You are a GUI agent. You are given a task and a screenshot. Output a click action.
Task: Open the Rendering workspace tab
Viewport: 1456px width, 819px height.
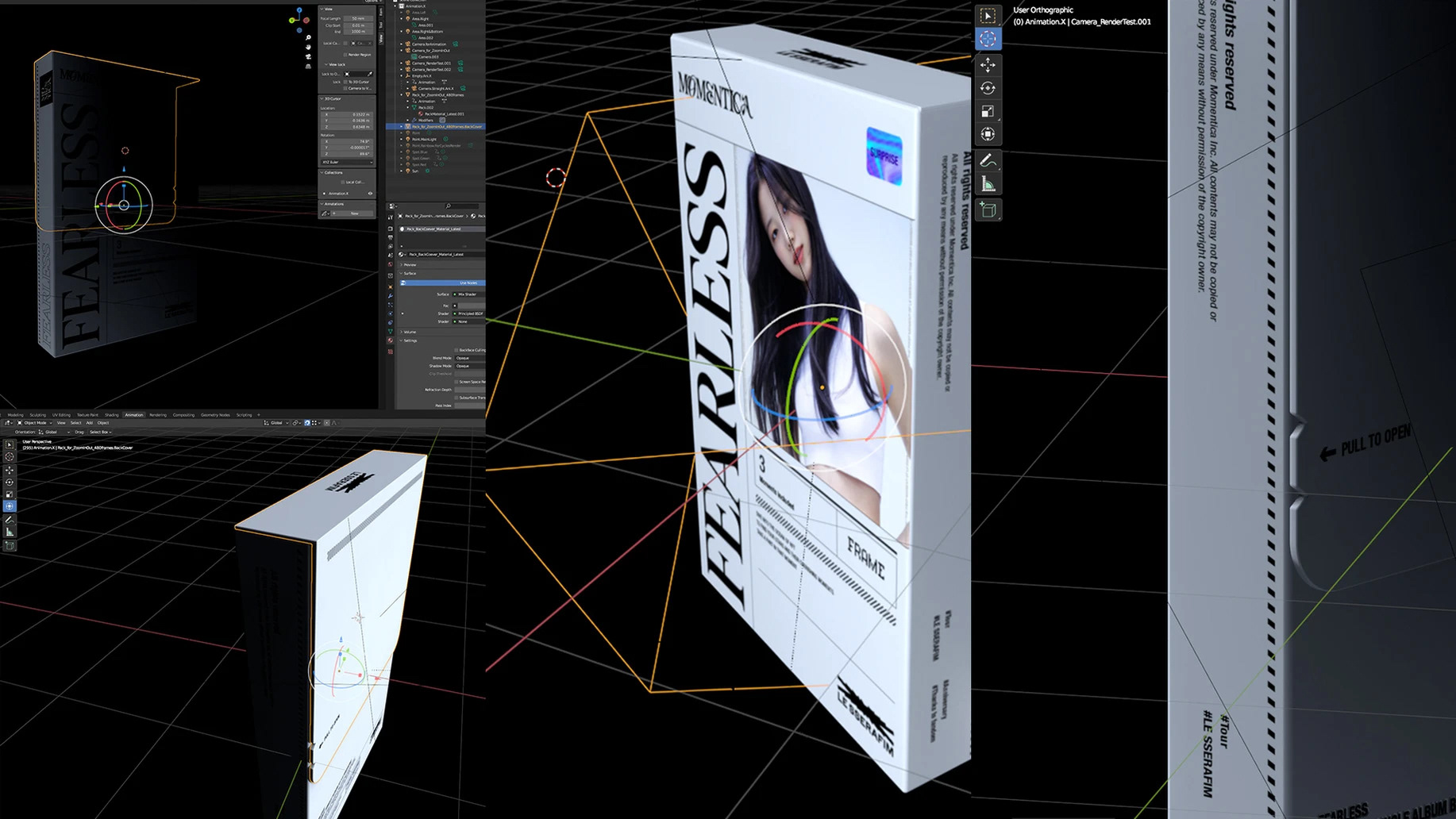click(158, 415)
